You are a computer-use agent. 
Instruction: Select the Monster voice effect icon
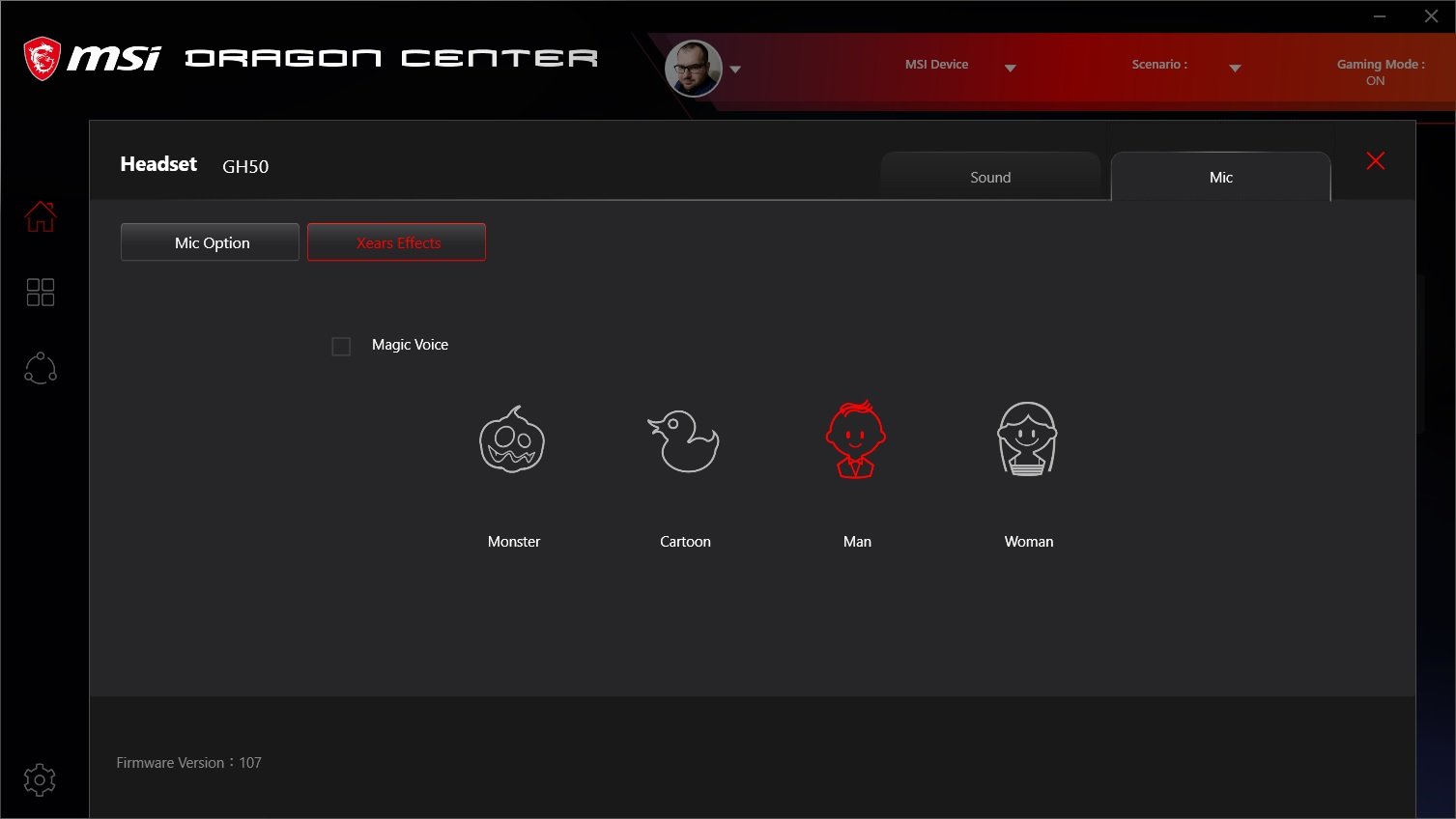click(x=512, y=439)
